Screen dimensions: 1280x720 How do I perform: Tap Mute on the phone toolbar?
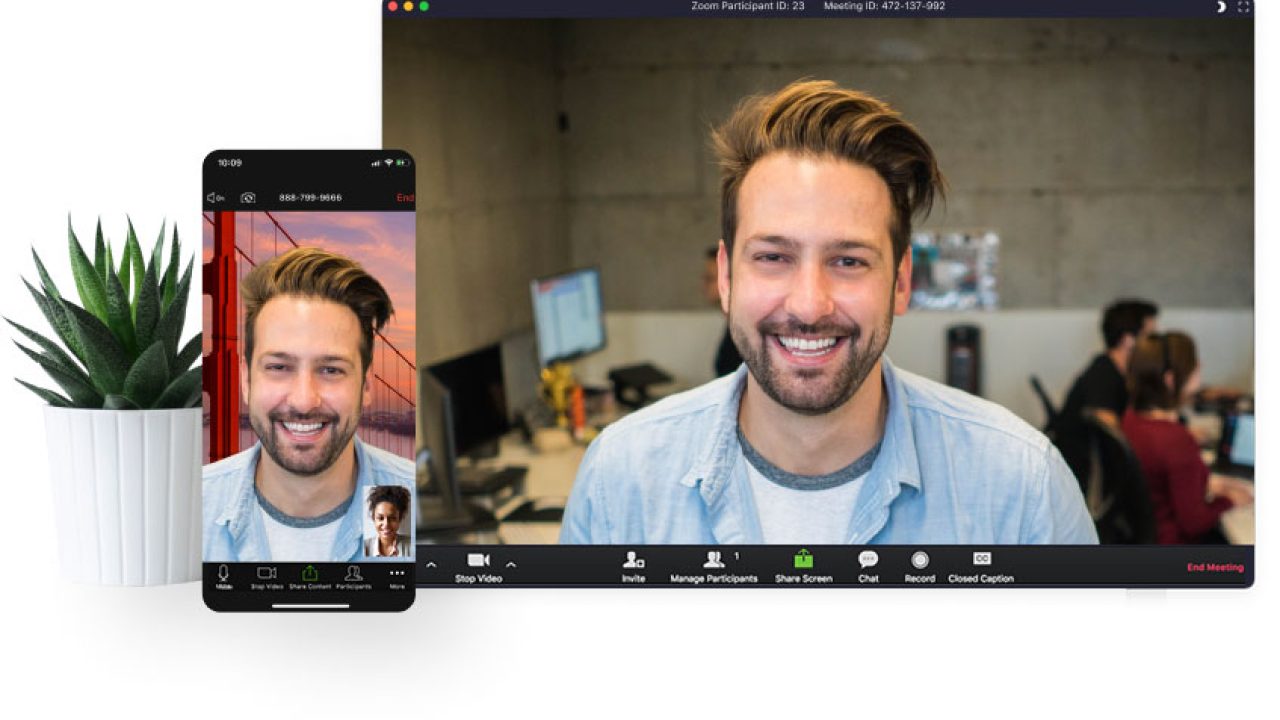coord(224,577)
